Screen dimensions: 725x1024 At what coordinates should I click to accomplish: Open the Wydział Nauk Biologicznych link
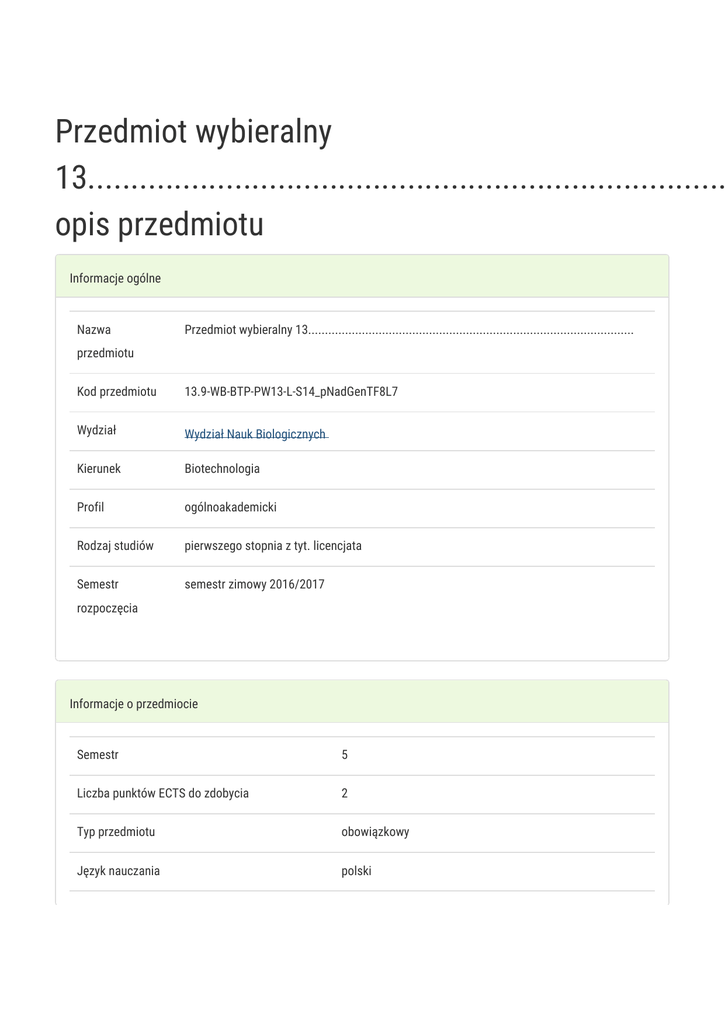click(x=255, y=434)
